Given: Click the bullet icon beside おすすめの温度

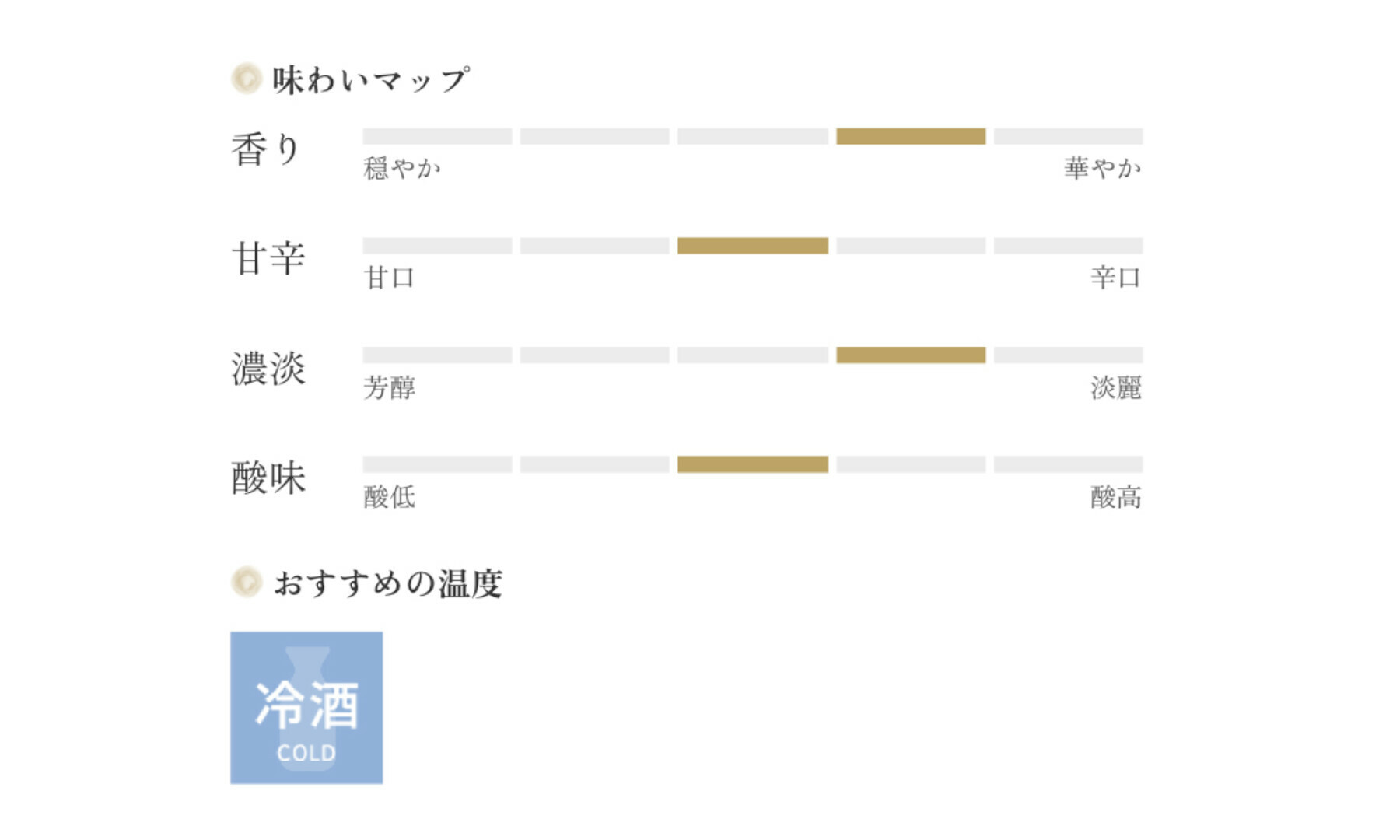Looking at the screenshot, I should click(x=247, y=582).
